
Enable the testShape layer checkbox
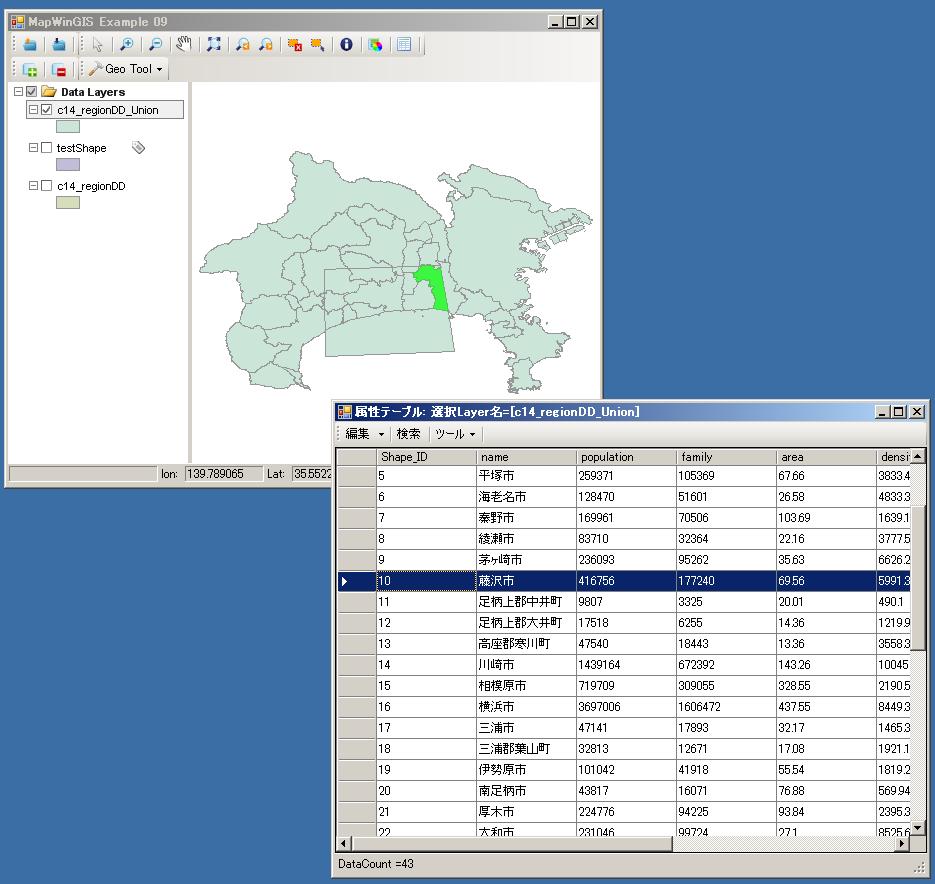click(46, 148)
